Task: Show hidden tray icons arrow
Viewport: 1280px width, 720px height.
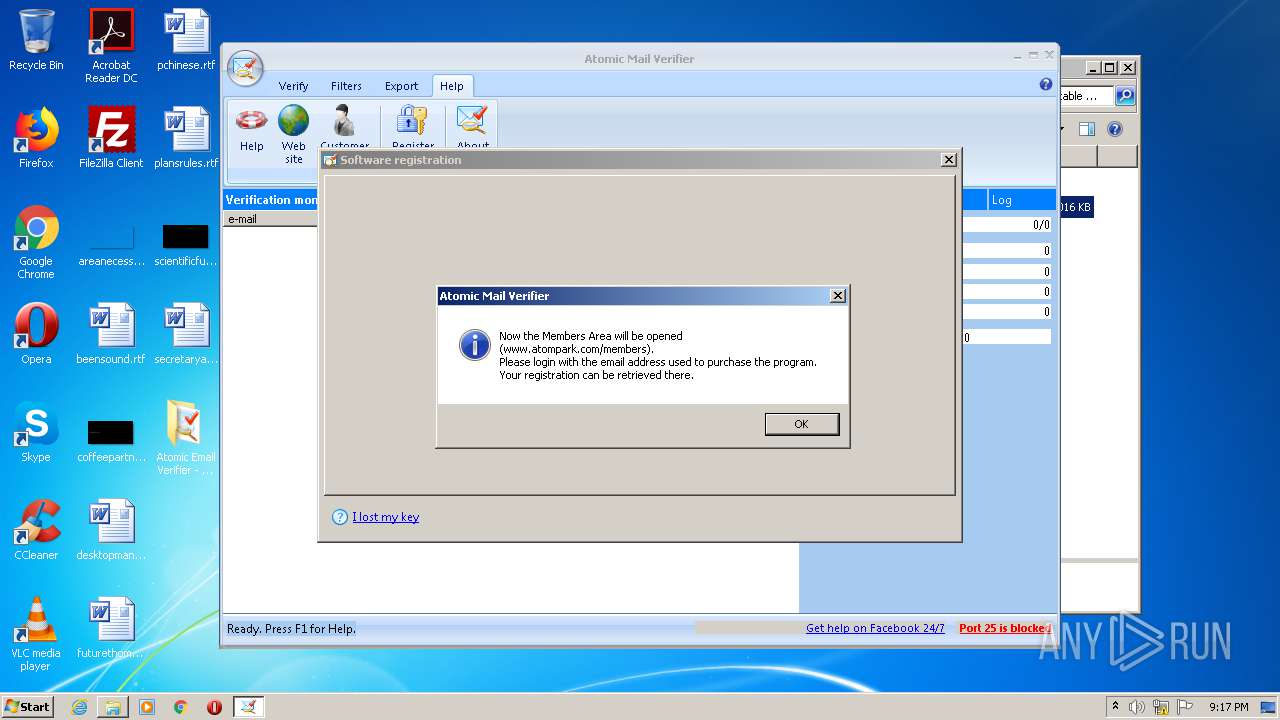Action: (1115, 706)
